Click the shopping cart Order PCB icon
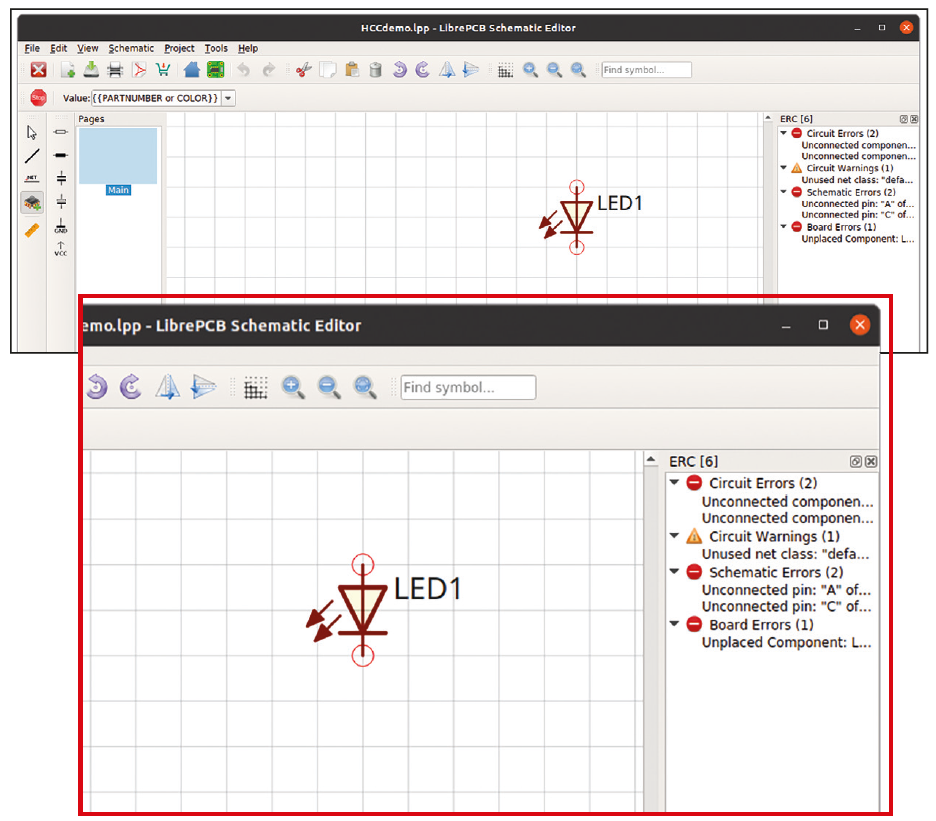This screenshot has height=821, width=936. click(x=162, y=70)
